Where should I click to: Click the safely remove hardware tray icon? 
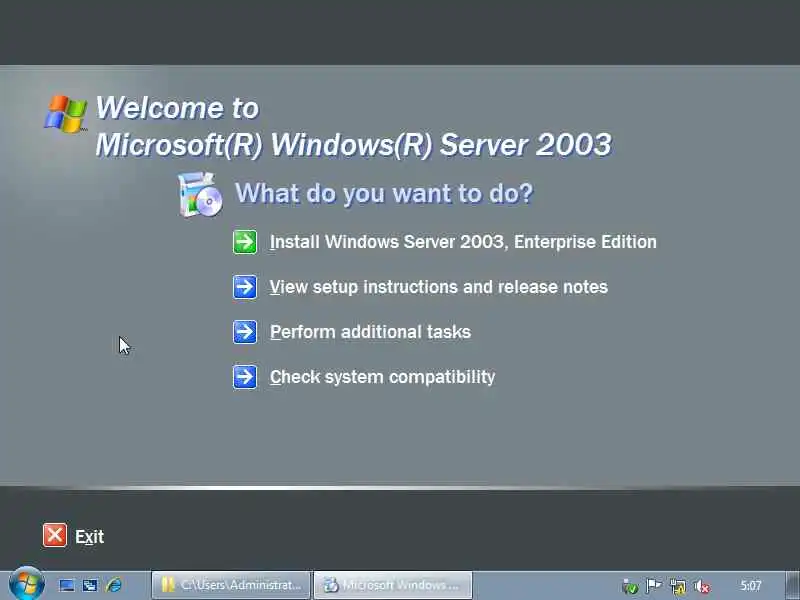coord(631,587)
